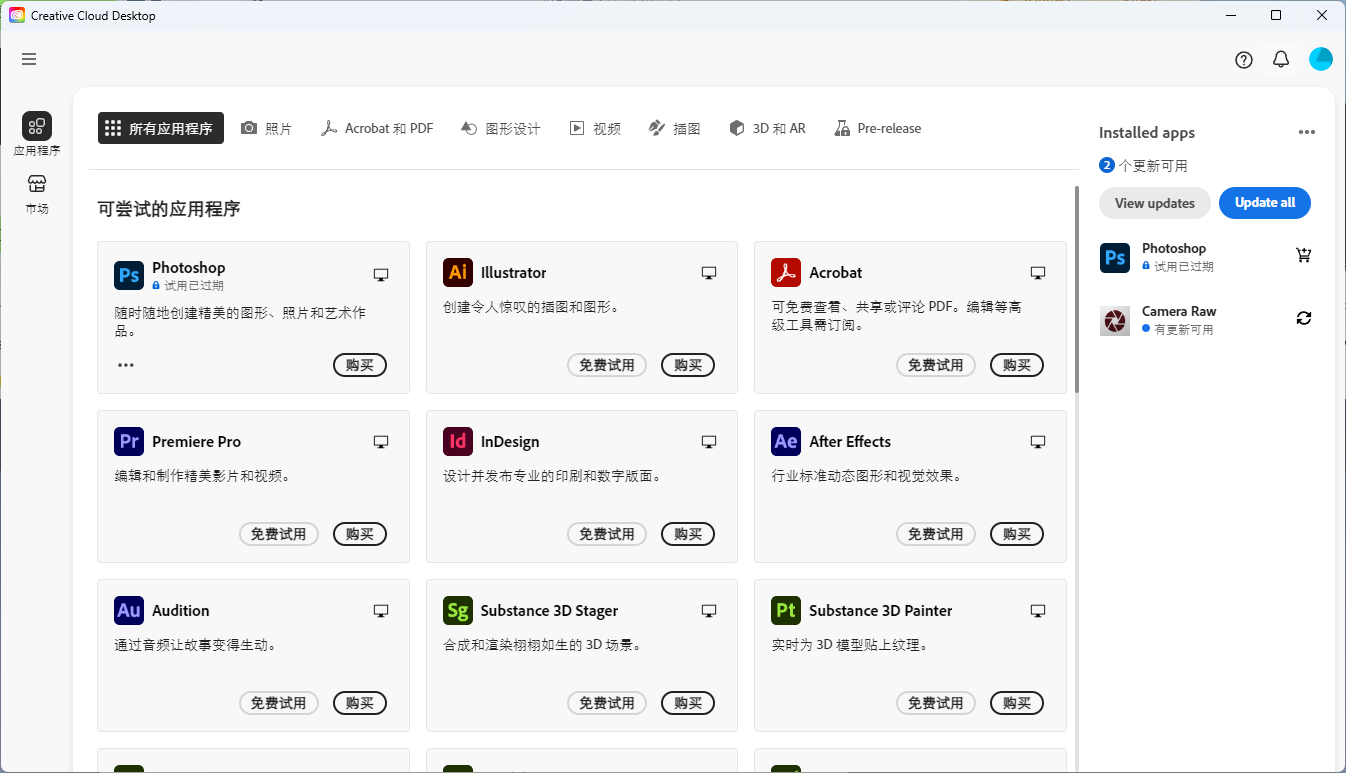1346x773 pixels.
Task: Click the Audition Au icon
Action: pos(129,611)
